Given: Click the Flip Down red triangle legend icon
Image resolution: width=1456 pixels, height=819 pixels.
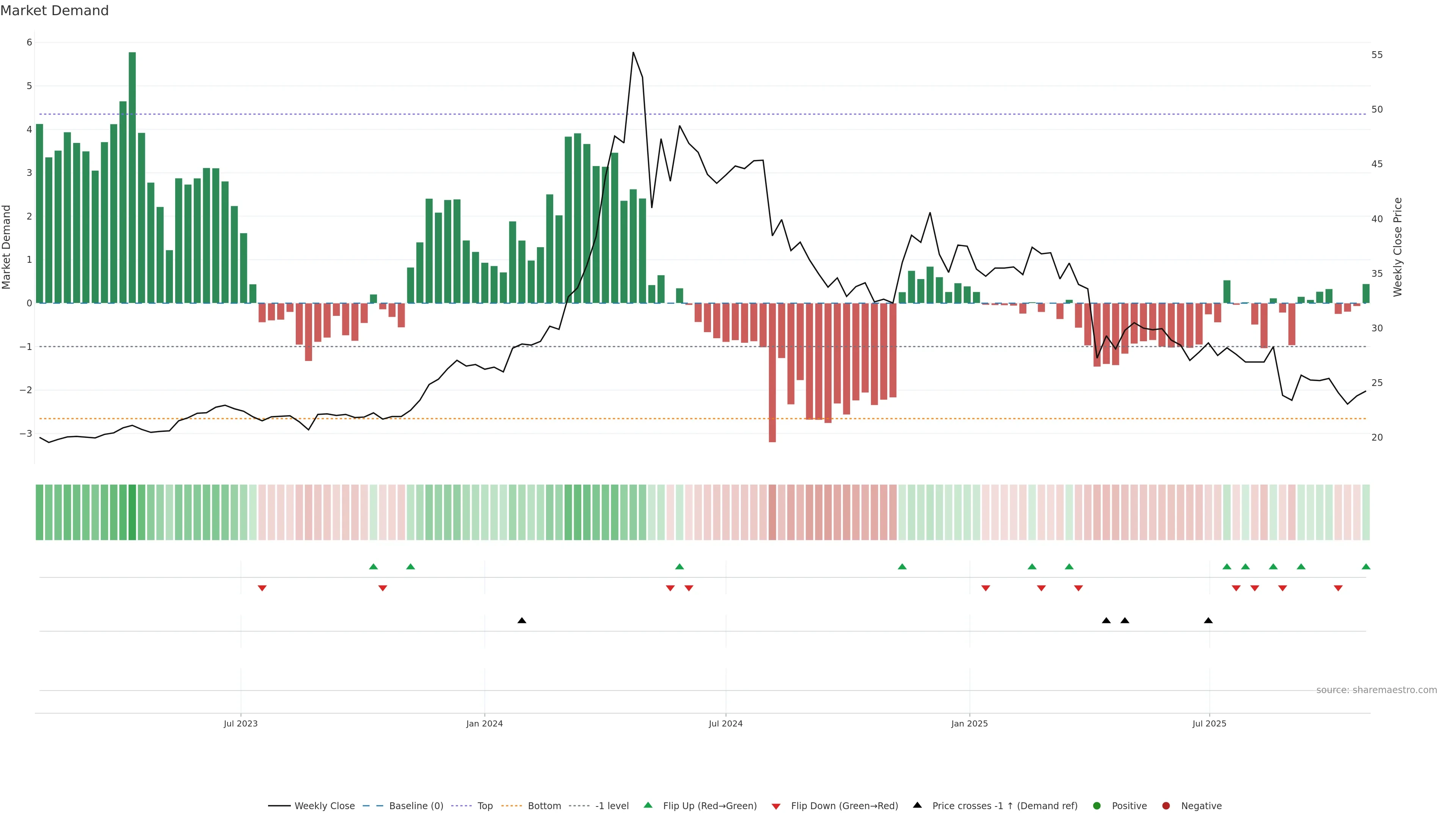Looking at the screenshot, I should [x=776, y=806].
